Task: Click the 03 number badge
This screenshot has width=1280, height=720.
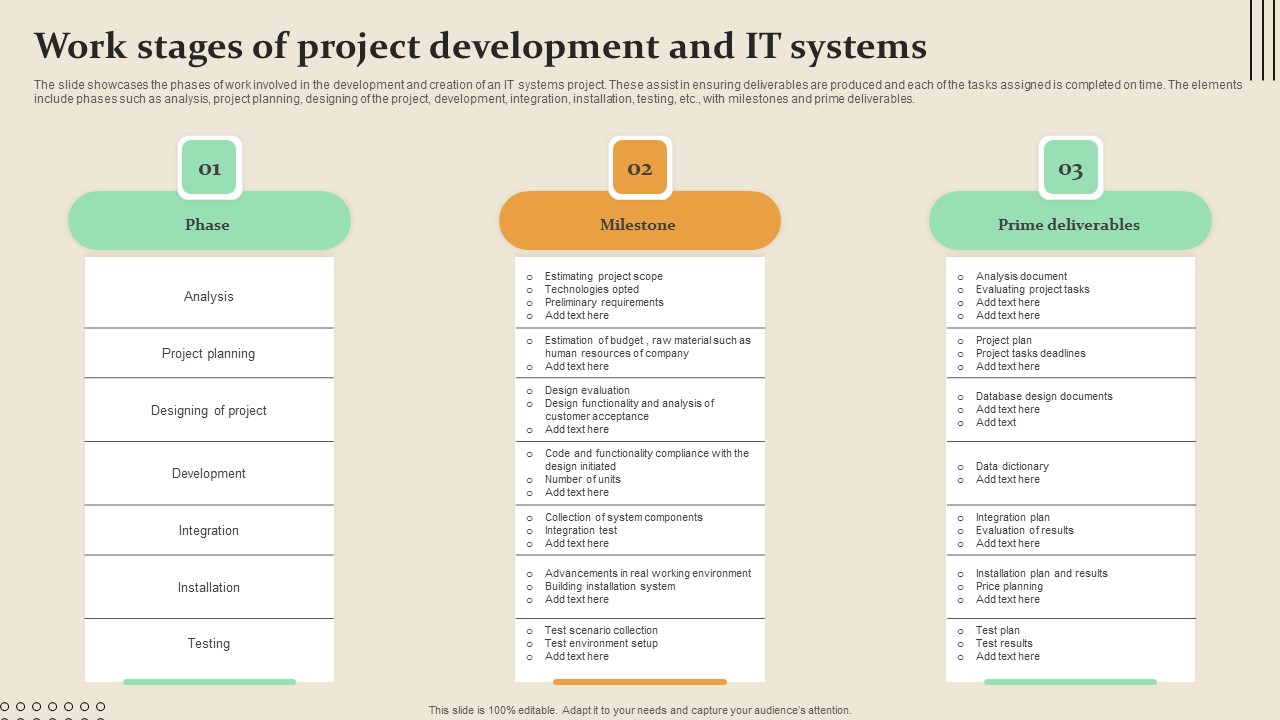Action: (x=1071, y=168)
